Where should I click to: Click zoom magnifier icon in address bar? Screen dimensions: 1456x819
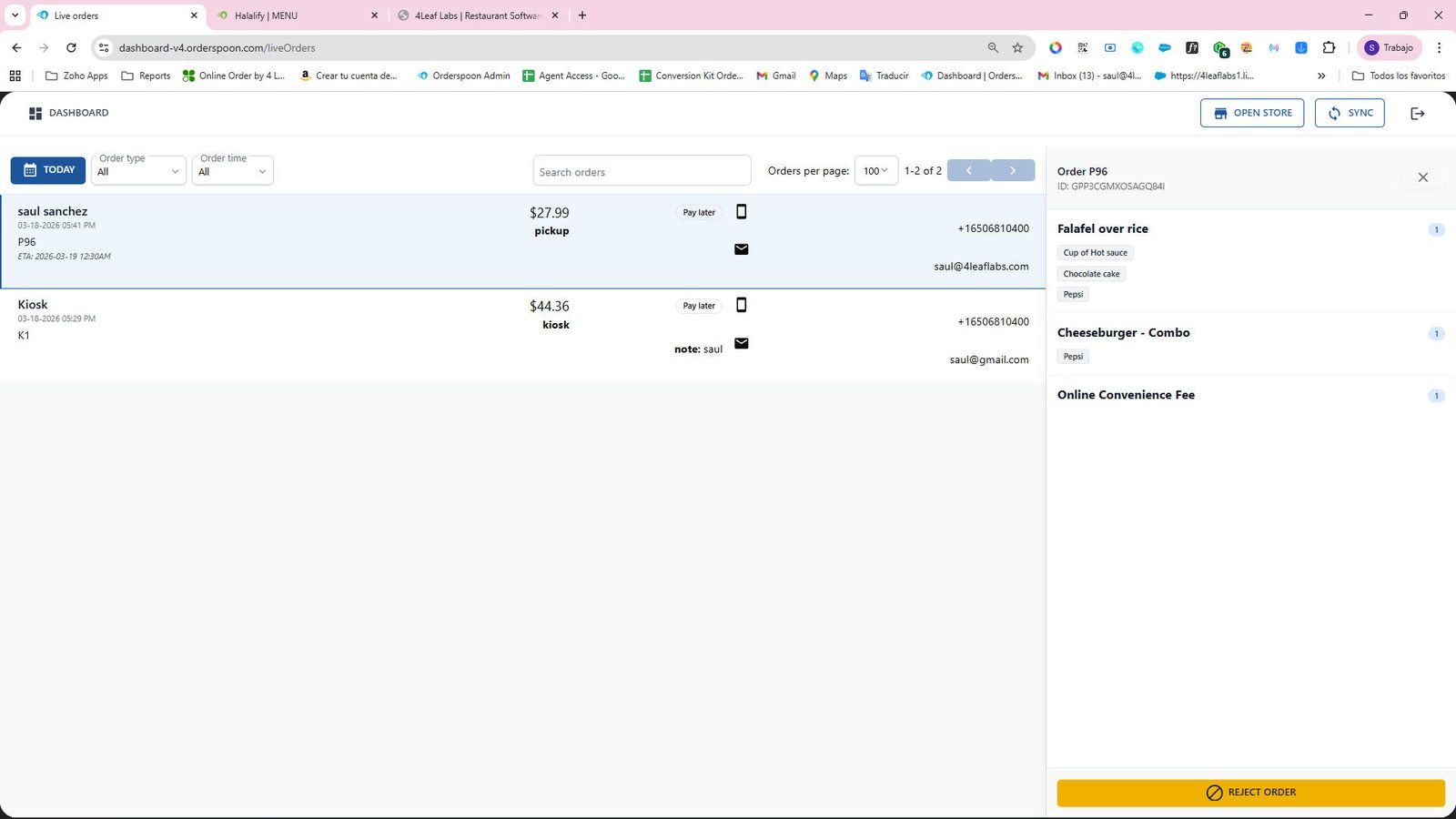point(993,47)
